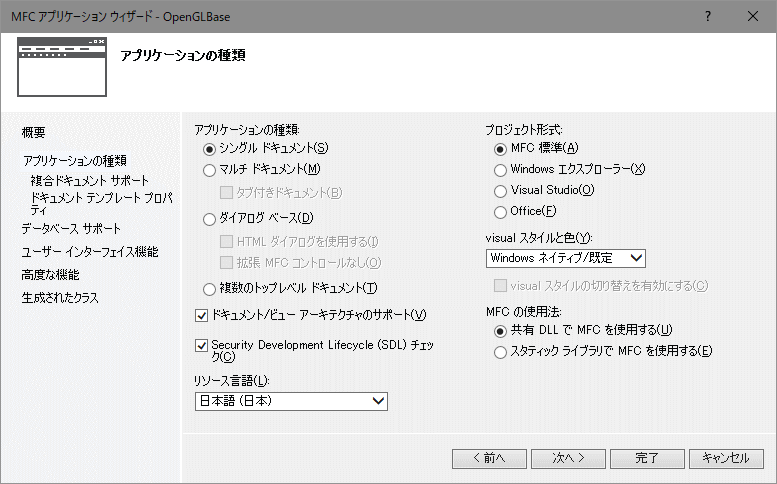Click the < 前へ button
Image resolution: width=777 pixels, height=484 pixels.
tap(489, 459)
